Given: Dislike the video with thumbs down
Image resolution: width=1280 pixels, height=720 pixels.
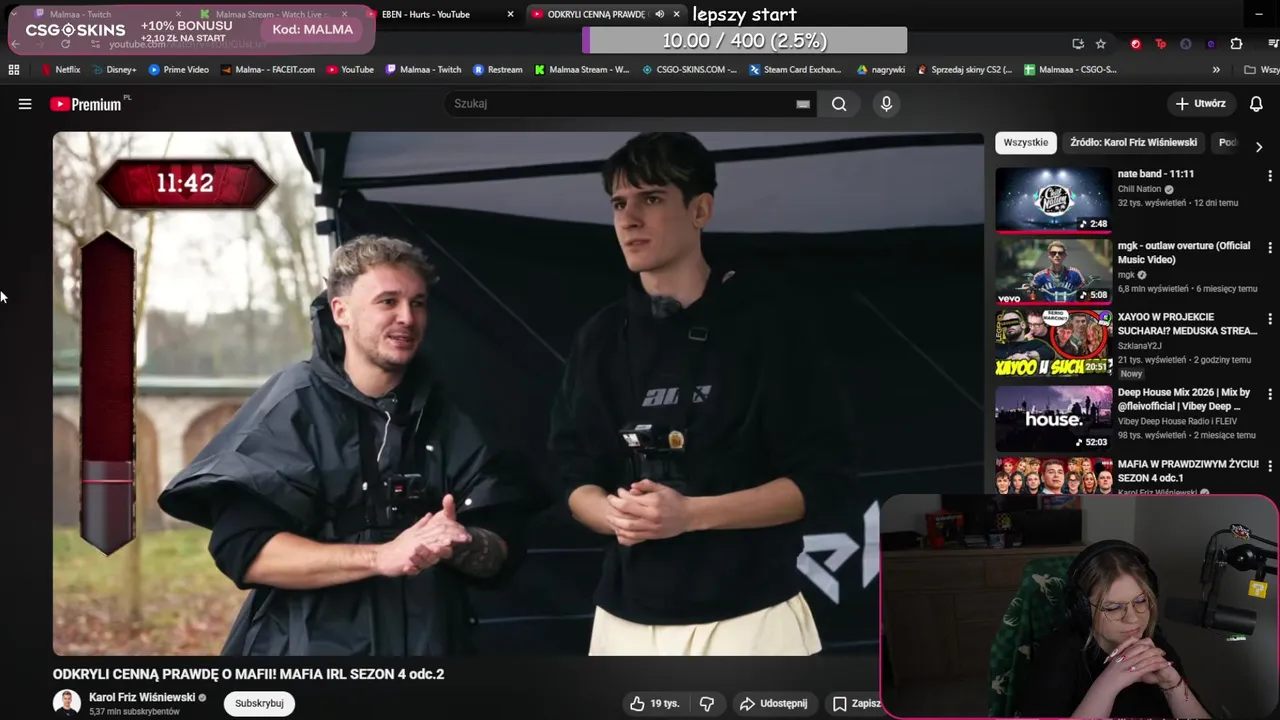Looking at the screenshot, I should (707, 704).
